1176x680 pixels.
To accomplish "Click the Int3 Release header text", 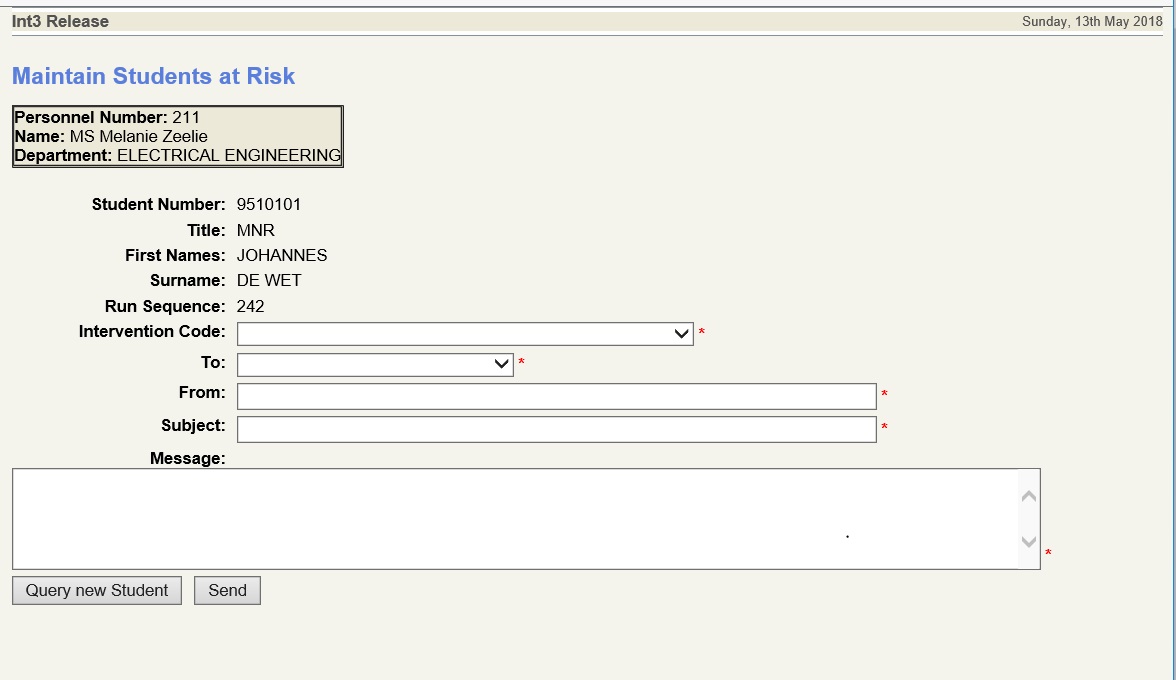I will pos(60,21).
